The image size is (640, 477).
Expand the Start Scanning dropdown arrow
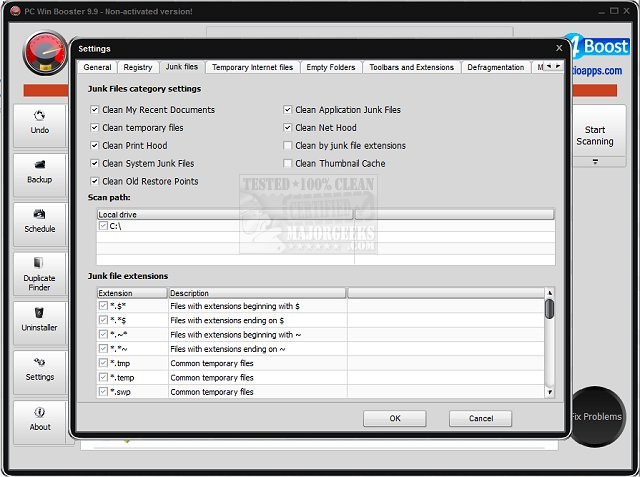[x=595, y=162]
